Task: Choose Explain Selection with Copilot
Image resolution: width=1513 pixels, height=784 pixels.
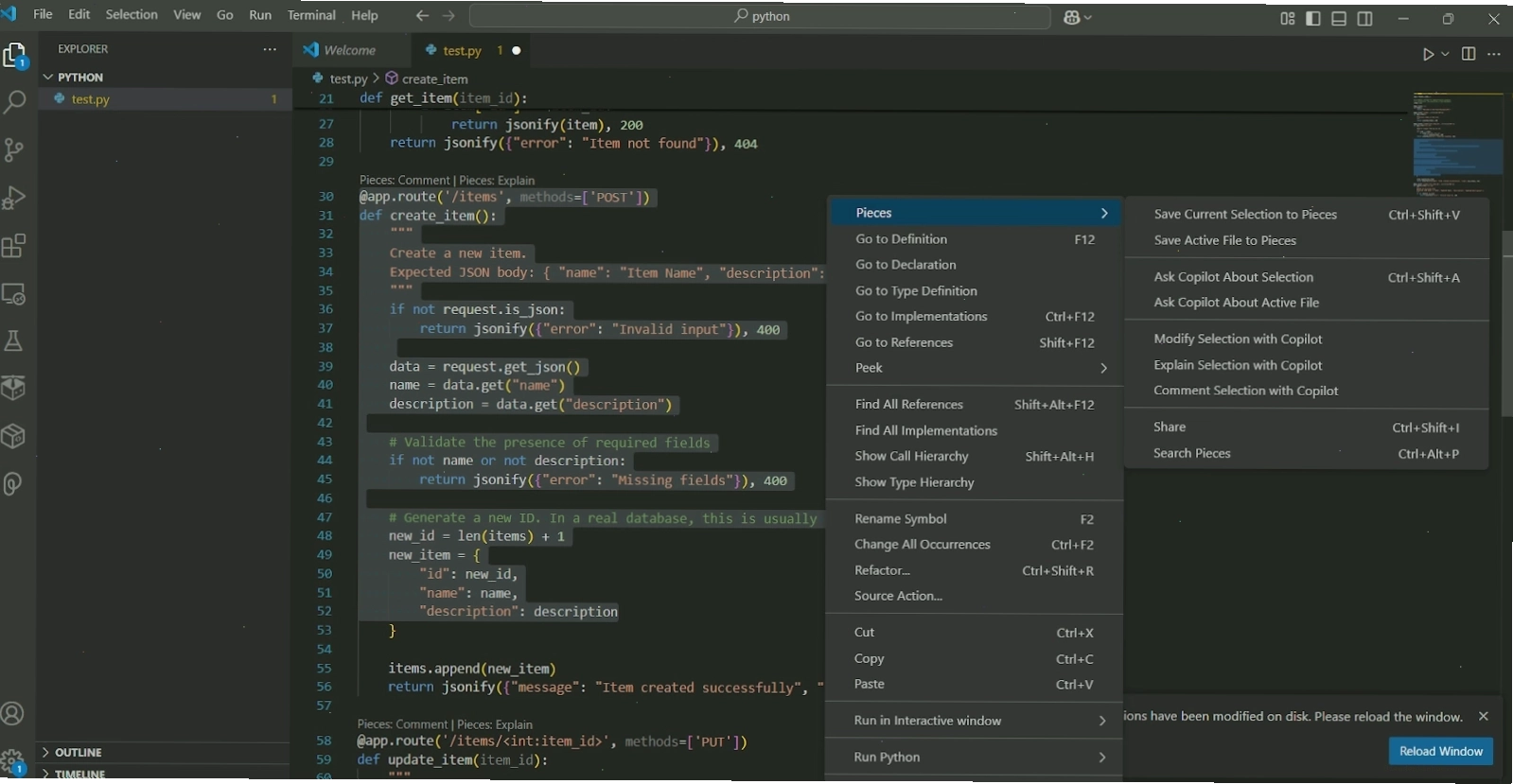Action: (x=1306, y=365)
